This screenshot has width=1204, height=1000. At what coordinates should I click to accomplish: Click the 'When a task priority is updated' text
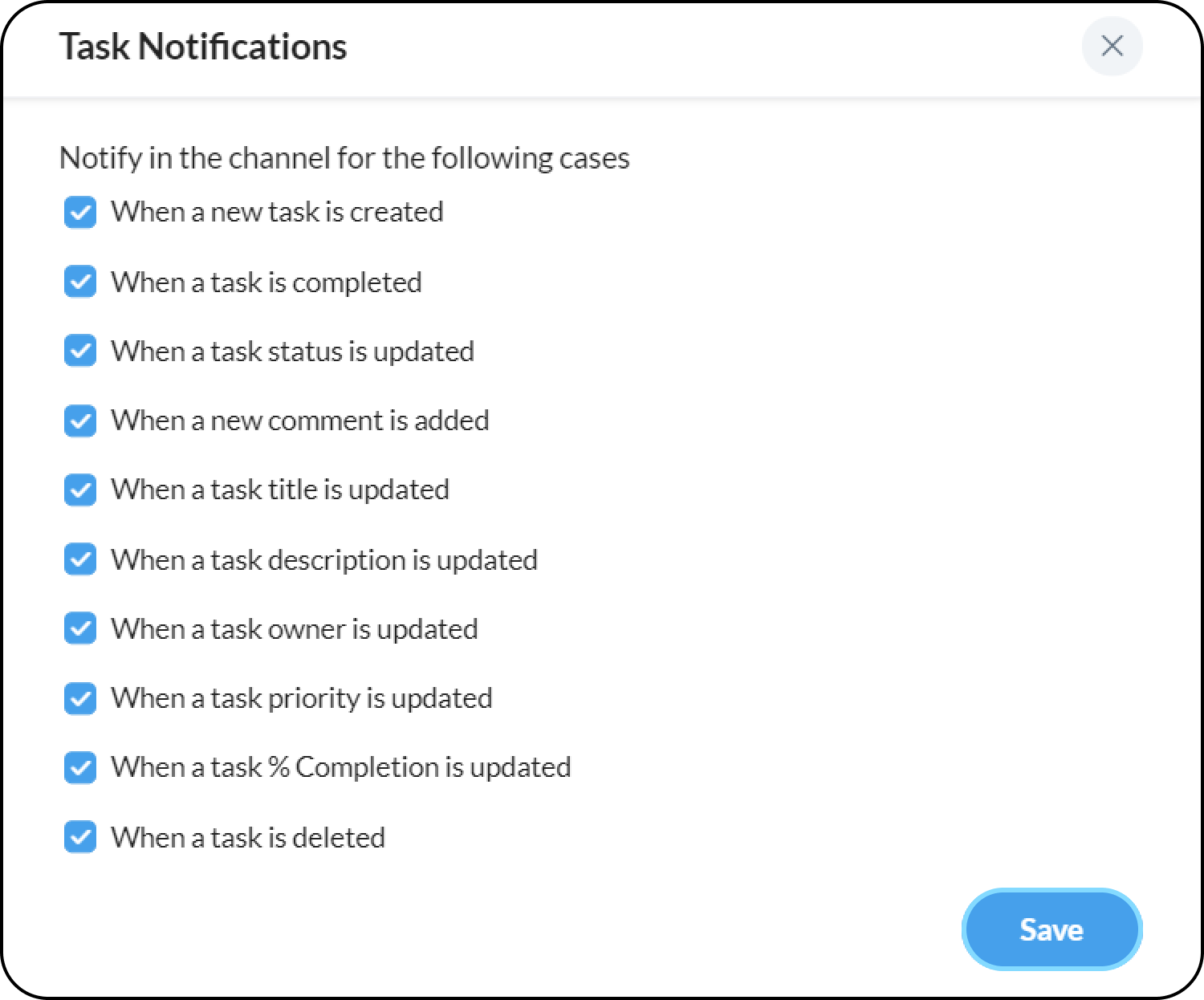[x=301, y=698]
